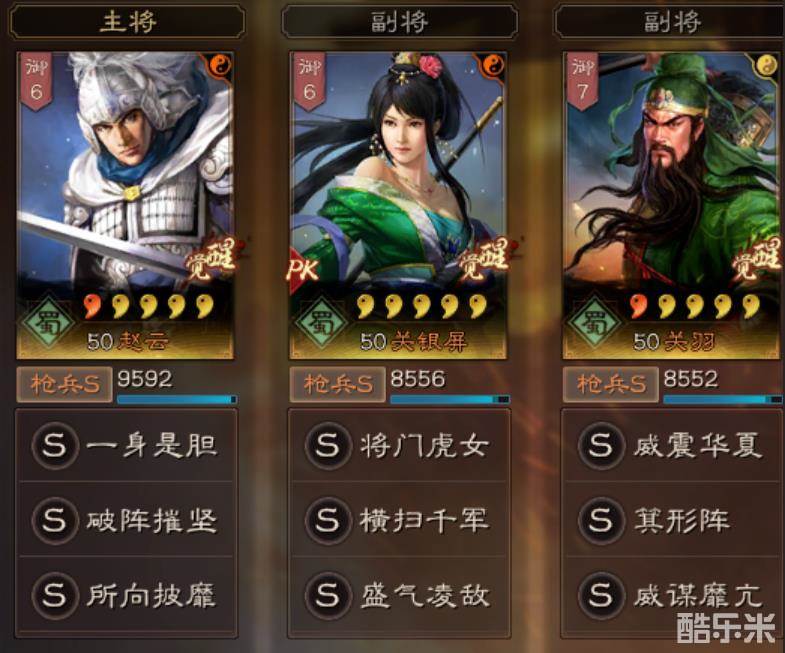Image resolution: width=785 pixels, height=653 pixels.
Task: Click the PK badge on 关银屏's card
Action: tap(302, 269)
